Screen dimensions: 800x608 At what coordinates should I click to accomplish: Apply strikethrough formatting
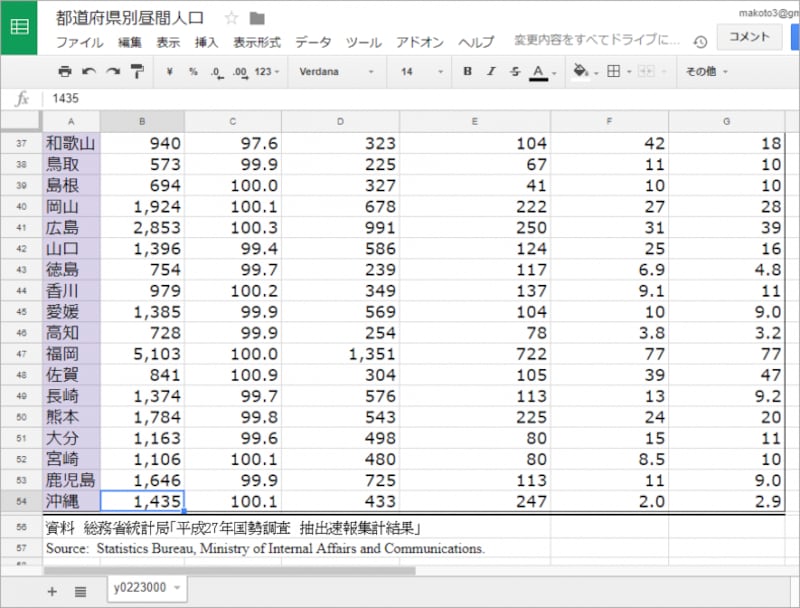(x=515, y=72)
